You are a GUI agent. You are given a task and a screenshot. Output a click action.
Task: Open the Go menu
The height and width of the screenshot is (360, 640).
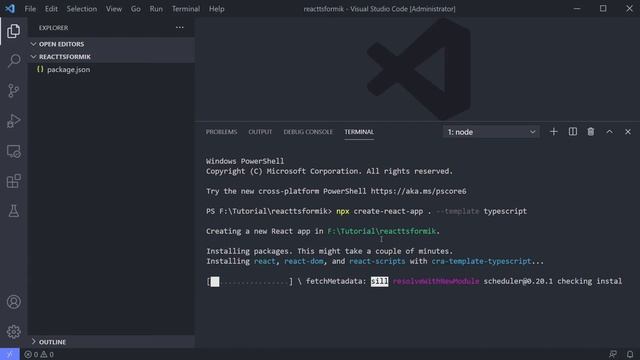(136, 9)
